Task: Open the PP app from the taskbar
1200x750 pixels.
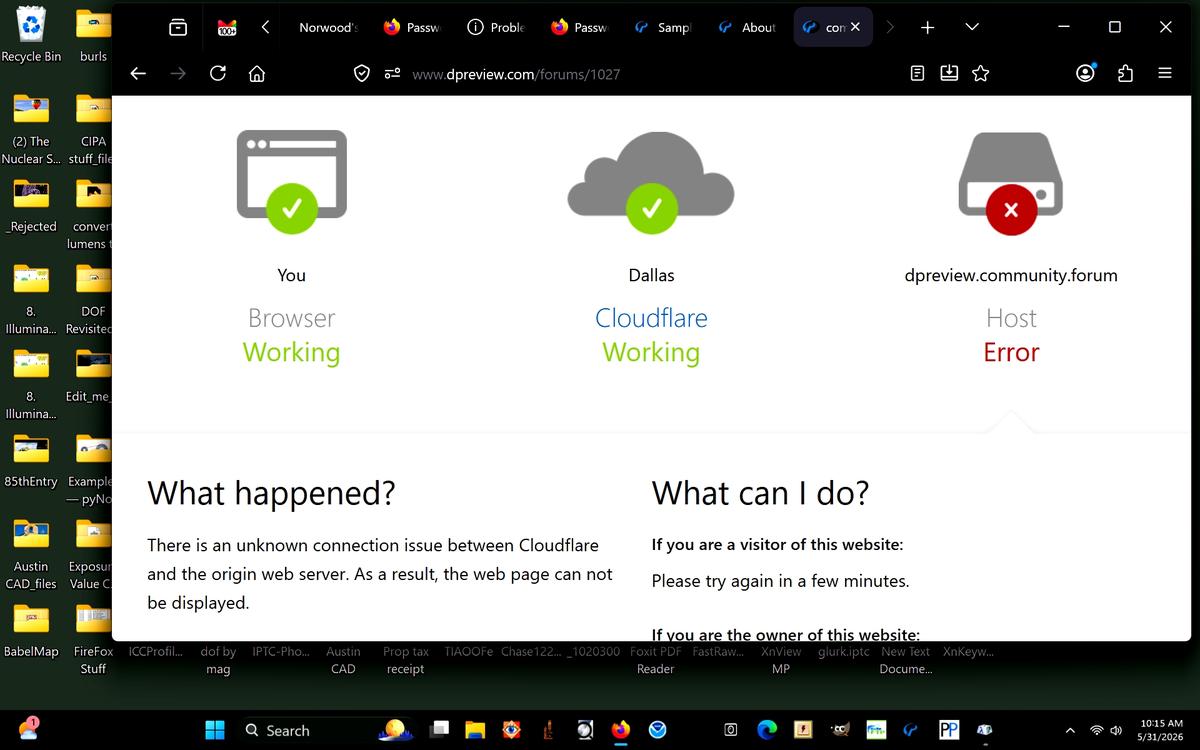Action: click(949, 730)
